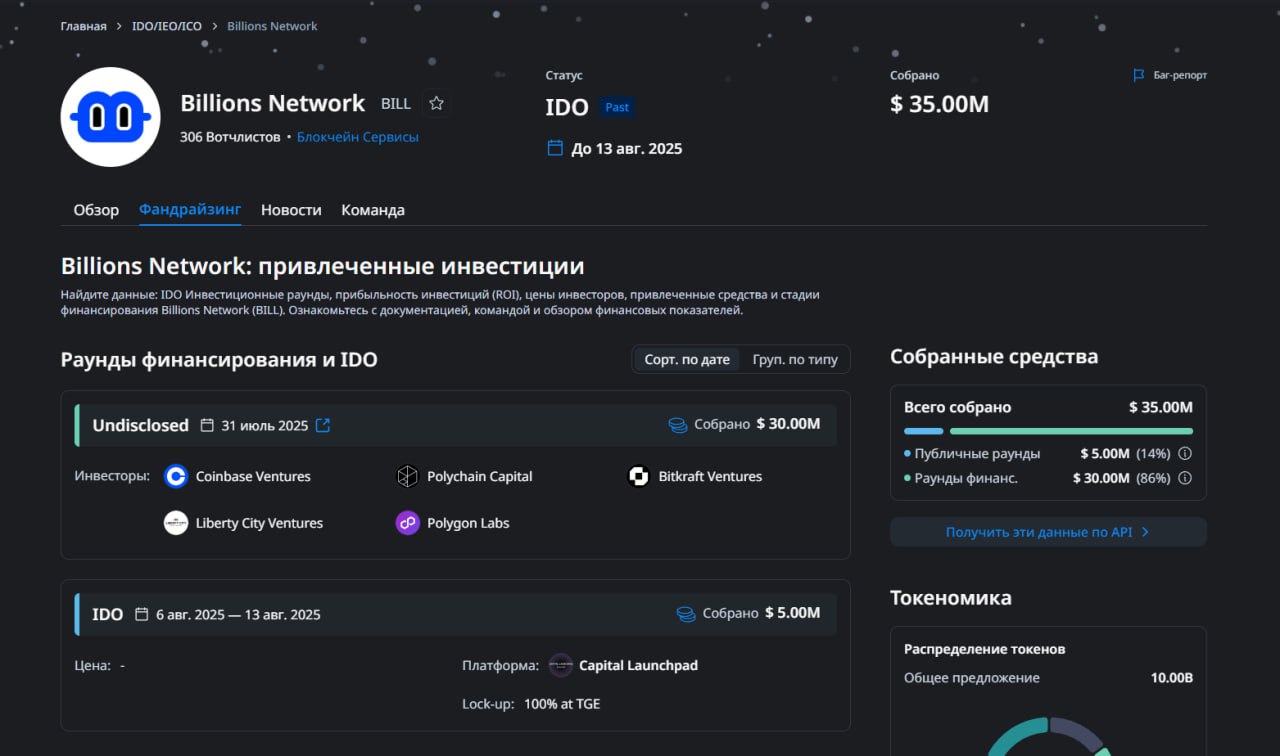Click the Polygon Labs logo icon
The width and height of the screenshot is (1280, 756).
[x=407, y=523]
